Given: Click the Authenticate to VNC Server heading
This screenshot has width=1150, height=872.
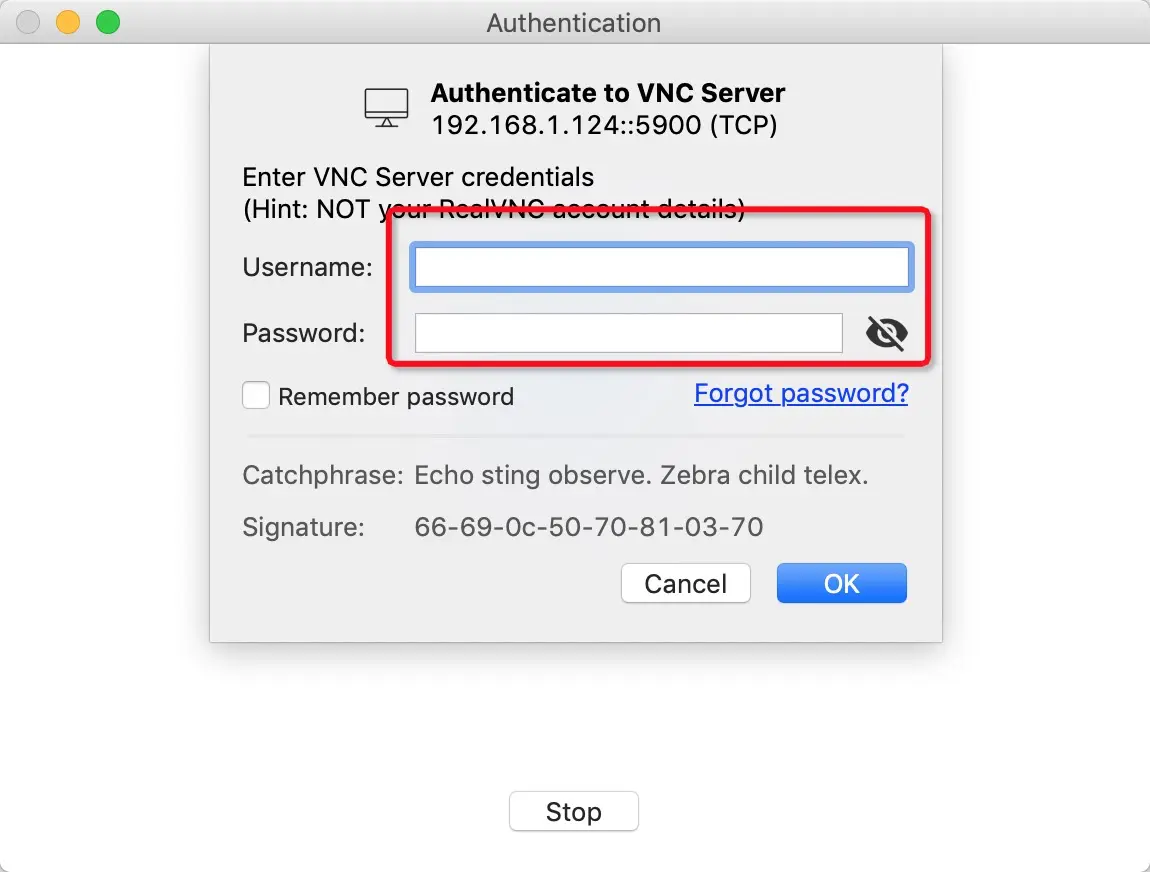Looking at the screenshot, I should point(607,93).
